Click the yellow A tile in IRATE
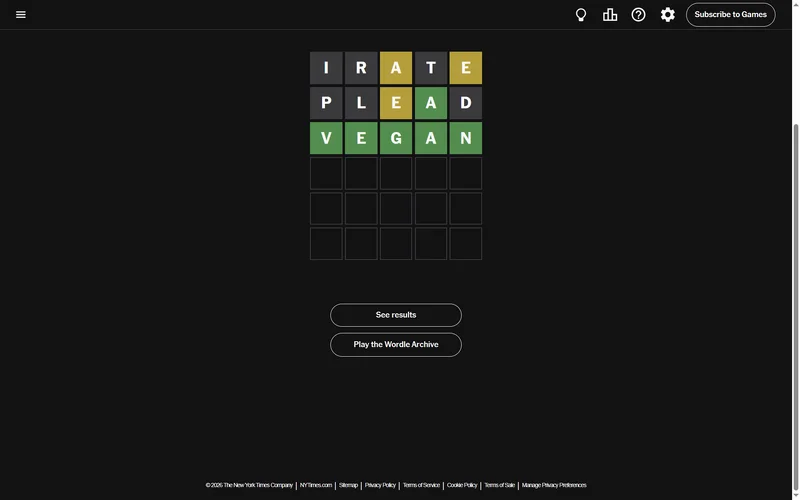Screen dimensions: 800x500 pyautogui.click(x=396, y=68)
